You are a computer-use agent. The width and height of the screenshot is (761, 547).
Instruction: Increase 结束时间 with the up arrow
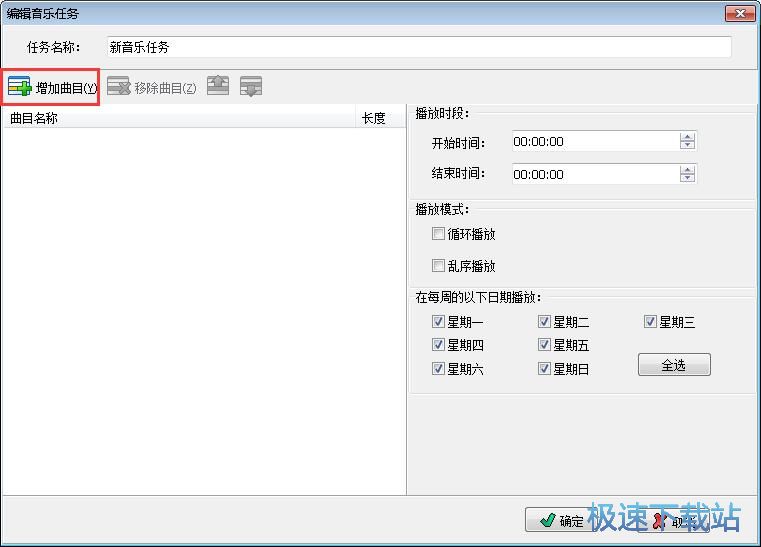coord(687,169)
